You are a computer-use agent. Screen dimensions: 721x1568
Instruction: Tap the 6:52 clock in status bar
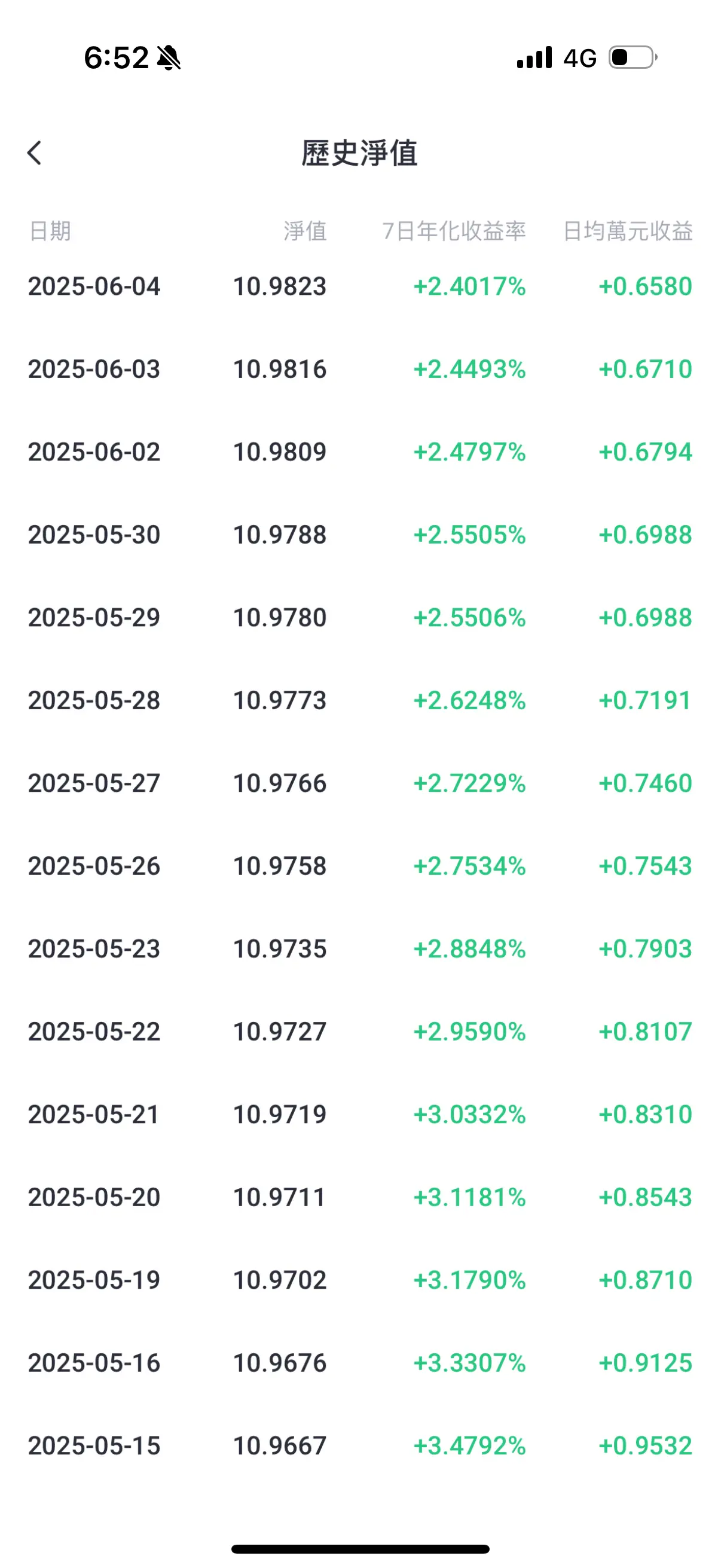tap(116, 58)
